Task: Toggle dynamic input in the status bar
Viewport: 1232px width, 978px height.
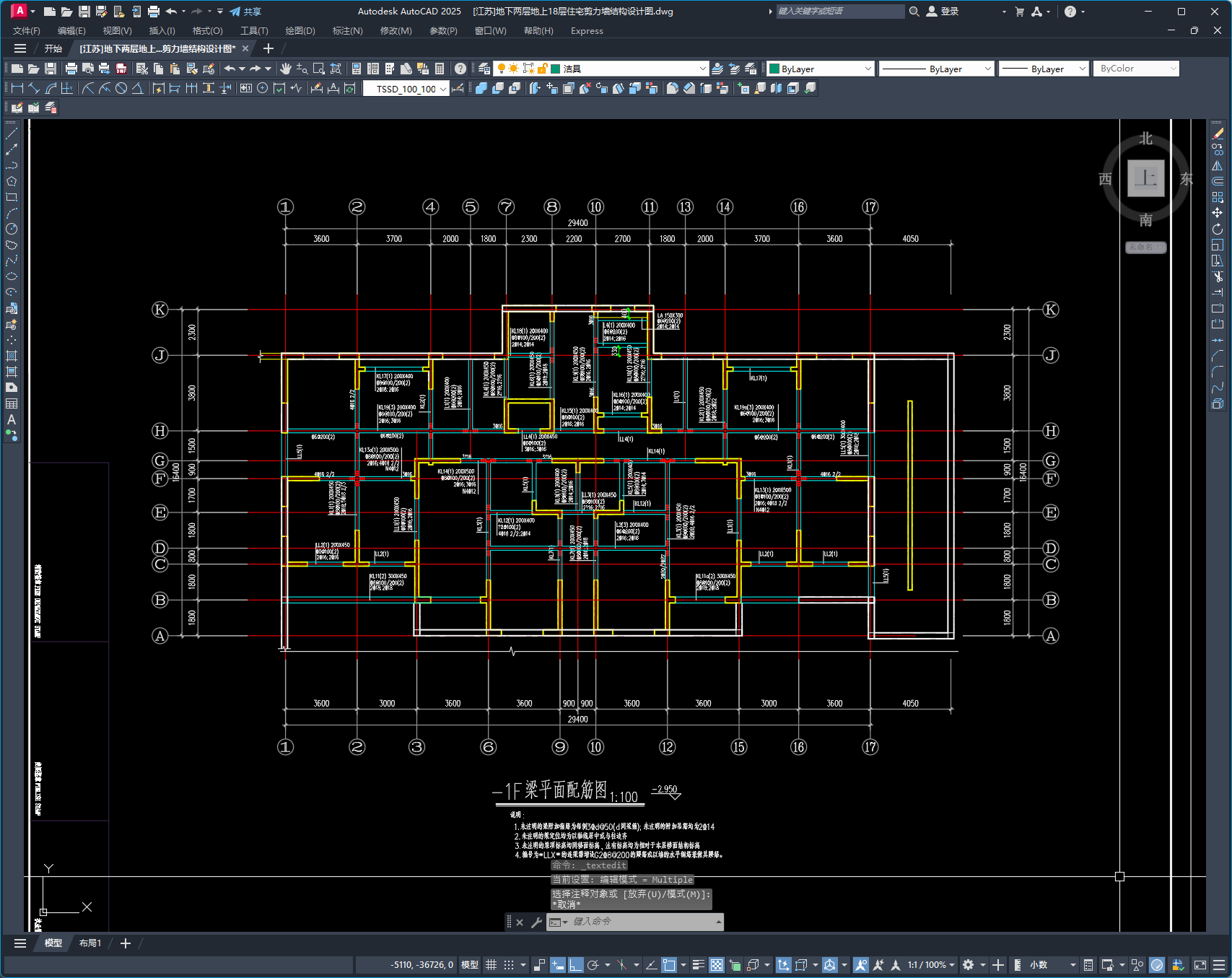Action: (x=557, y=965)
